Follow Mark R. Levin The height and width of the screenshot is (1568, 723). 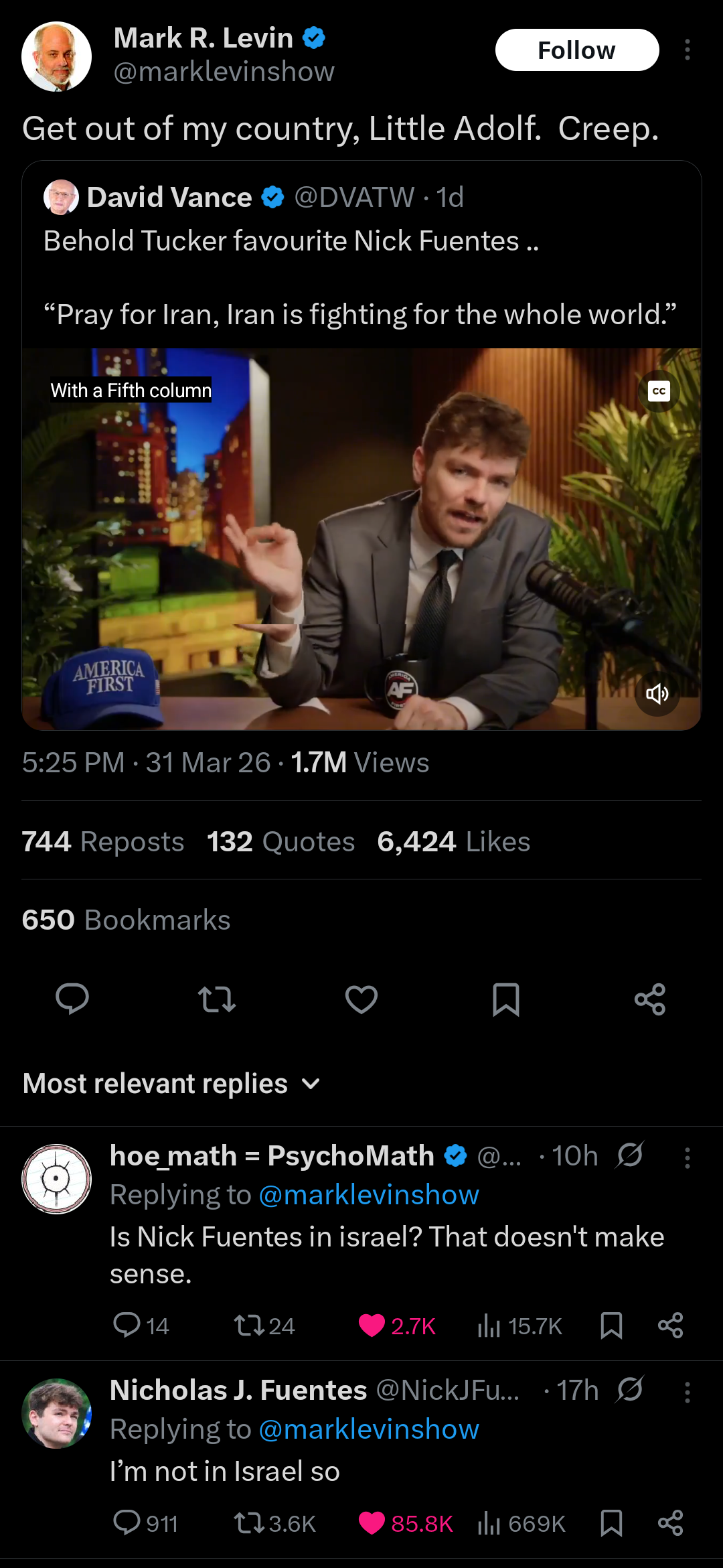coord(577,50)
